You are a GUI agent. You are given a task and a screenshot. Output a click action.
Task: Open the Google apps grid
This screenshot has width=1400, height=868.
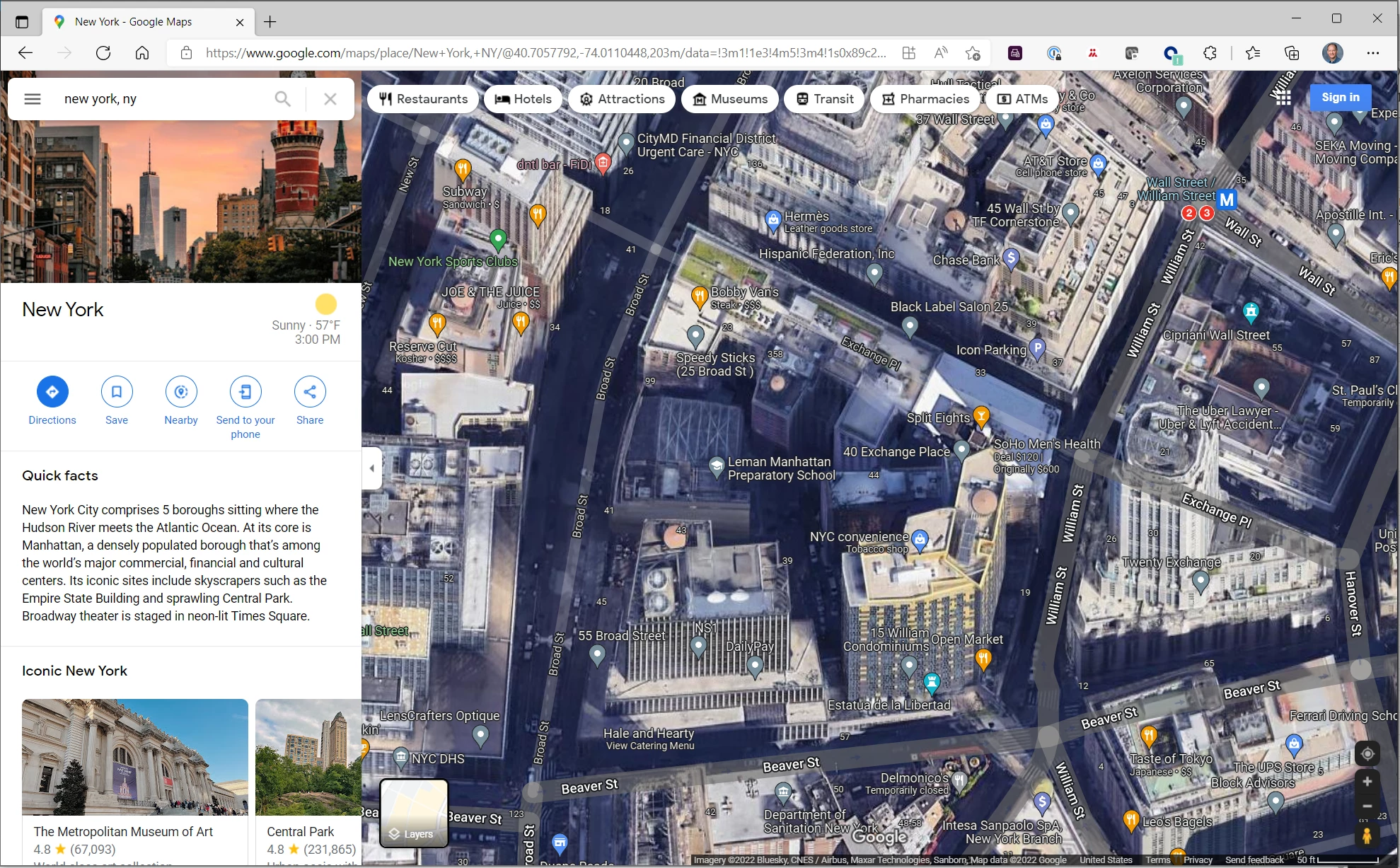point(1283,98)
